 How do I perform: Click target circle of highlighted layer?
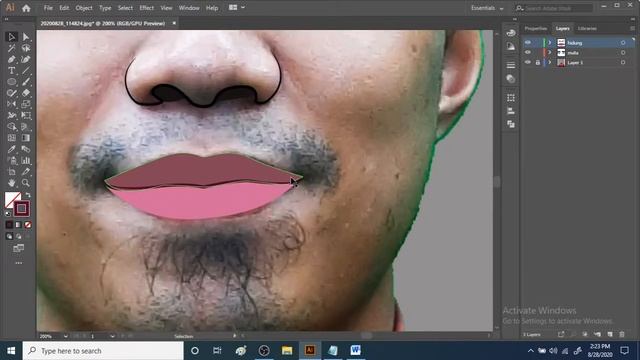pyautogui.click(x=623, y=42)
